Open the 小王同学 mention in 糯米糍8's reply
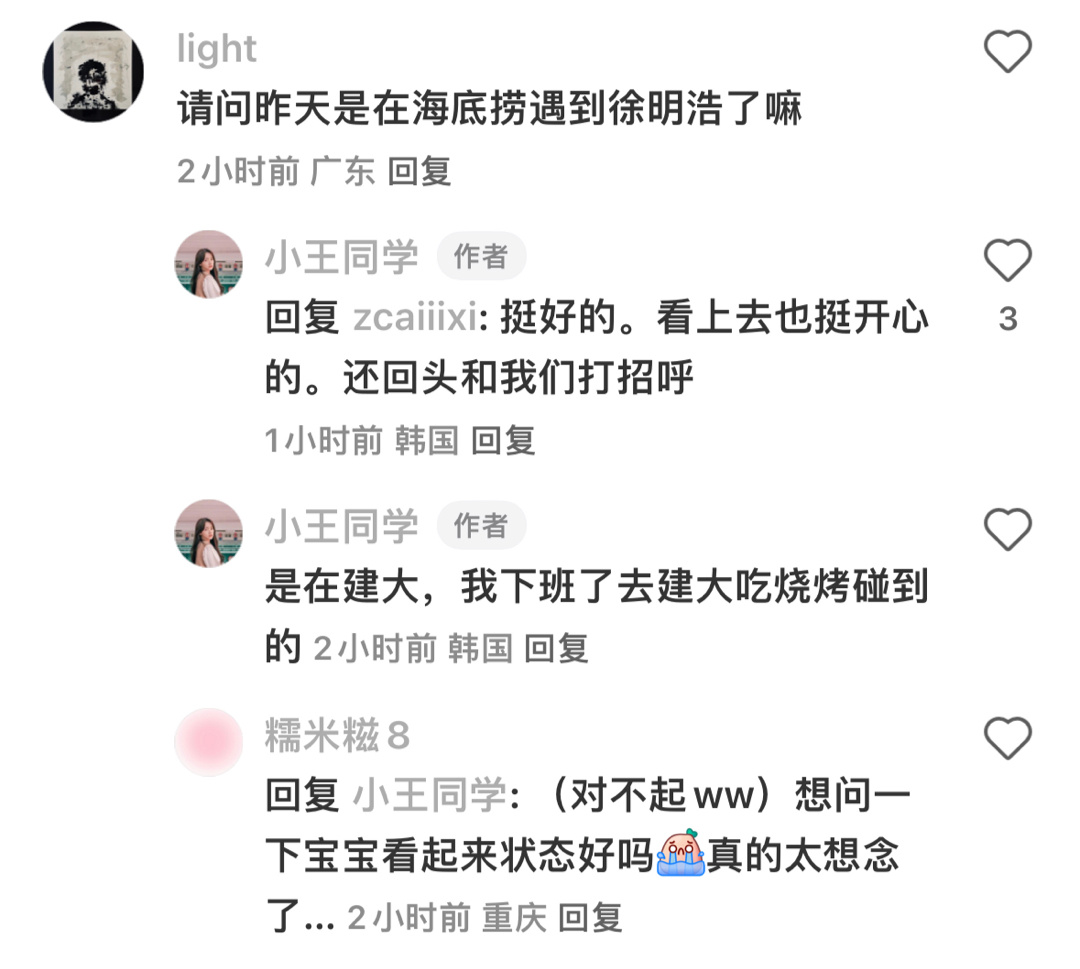 point(430,795)
